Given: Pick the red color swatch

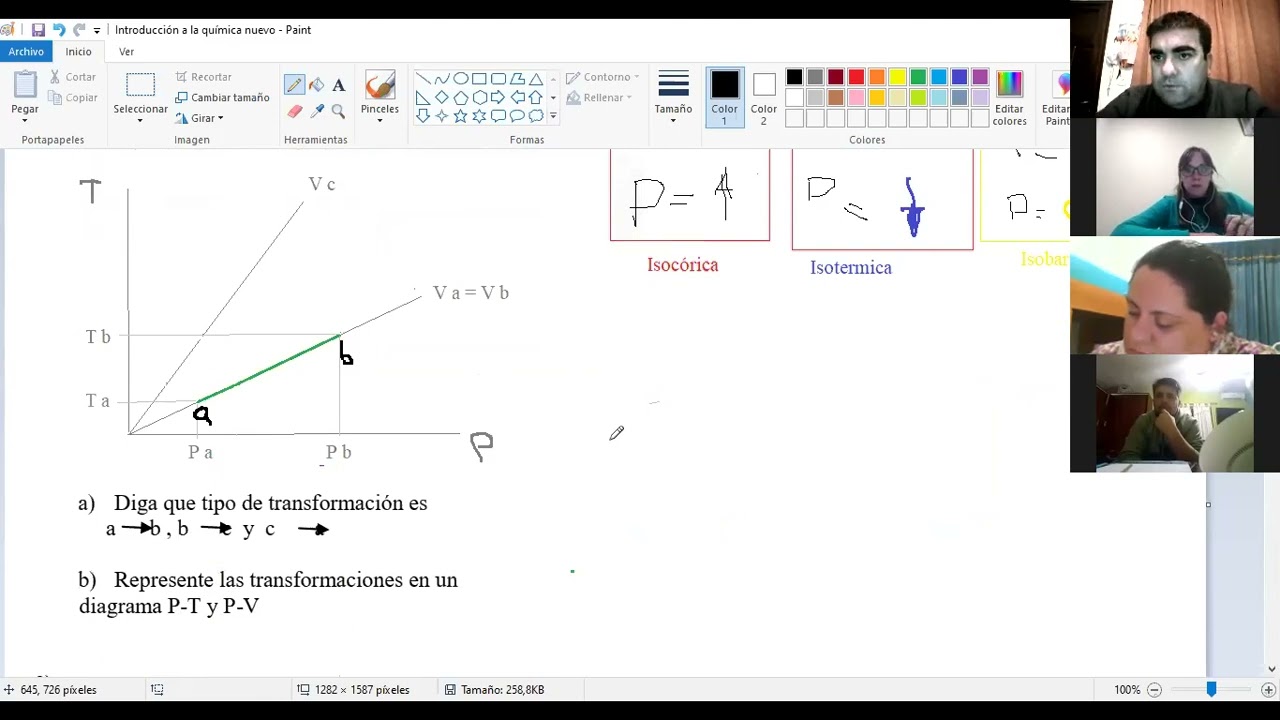Looking at the screenshot, I should (856, 77).
